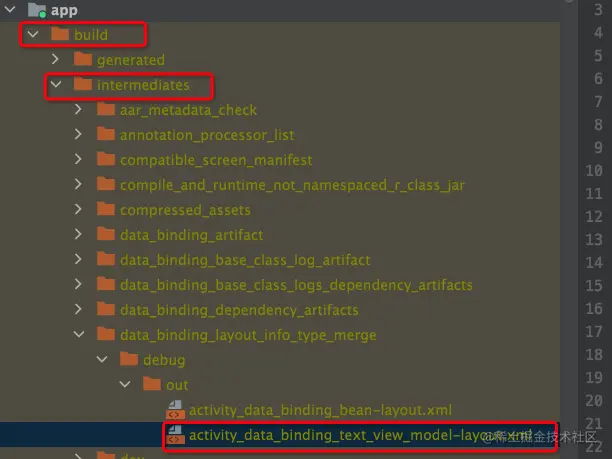
Task: Select the debug folder name
Action: [164, 360]
